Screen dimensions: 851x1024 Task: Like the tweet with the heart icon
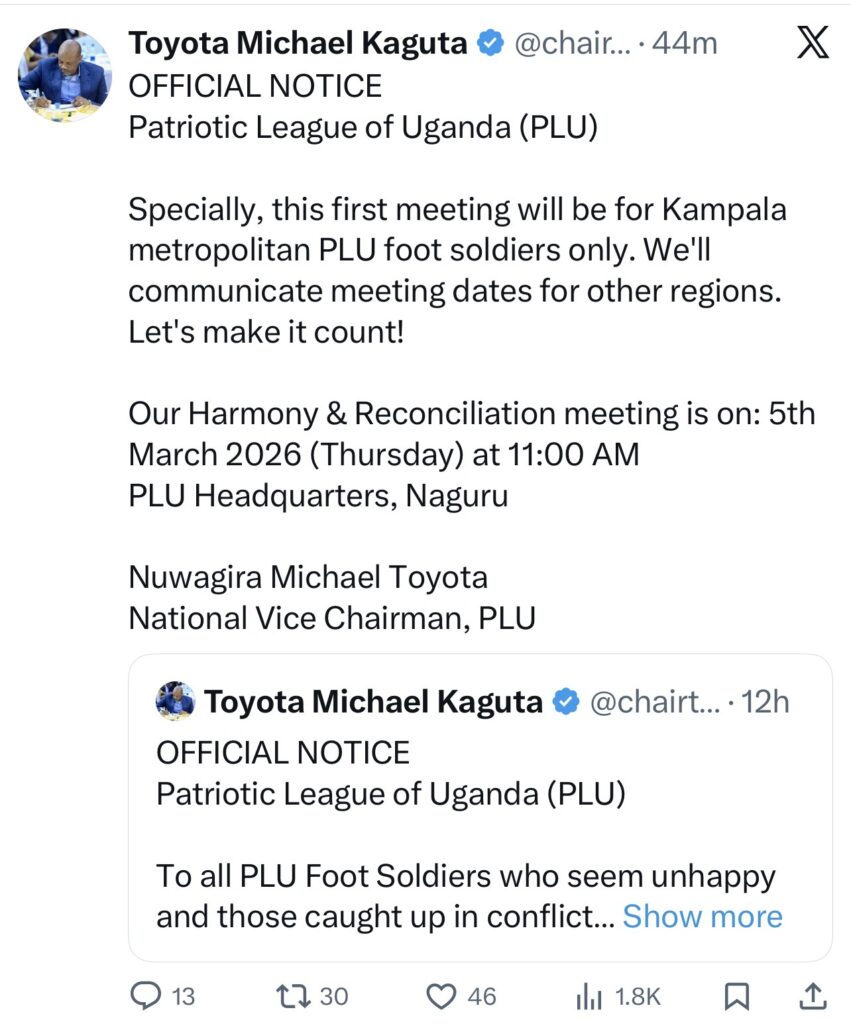click(441, 995)
